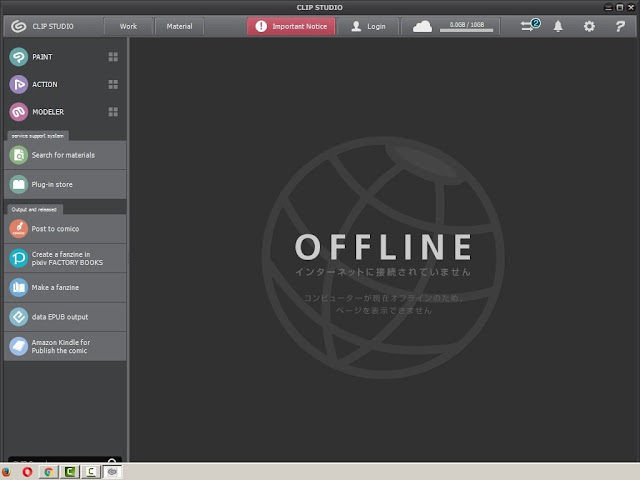Switch to the Work tab
640x480 pixels.
[x=128, y=27]
